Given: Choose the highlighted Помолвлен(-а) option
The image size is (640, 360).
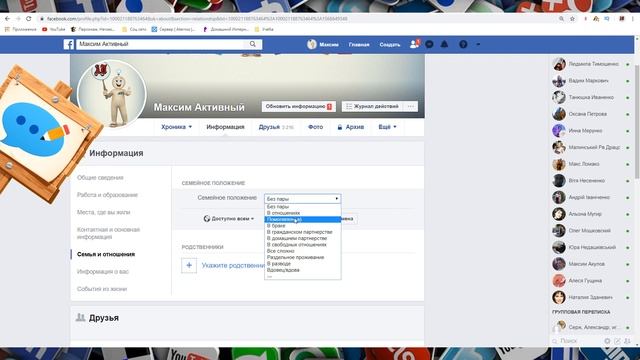Looking at the screenshot, I should tap(302, 219).
